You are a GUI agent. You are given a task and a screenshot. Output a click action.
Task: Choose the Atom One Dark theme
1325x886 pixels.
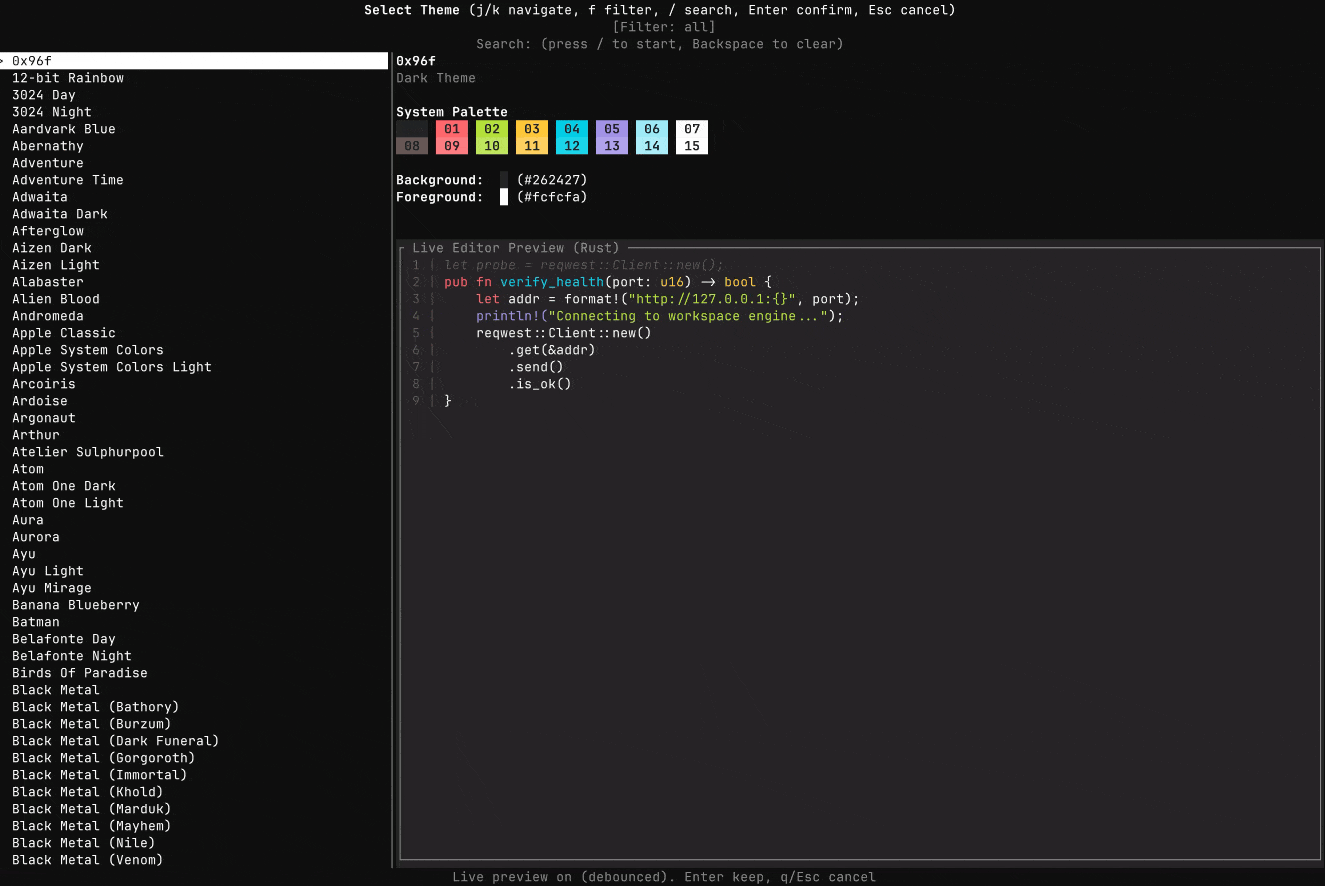pos(64,486)
